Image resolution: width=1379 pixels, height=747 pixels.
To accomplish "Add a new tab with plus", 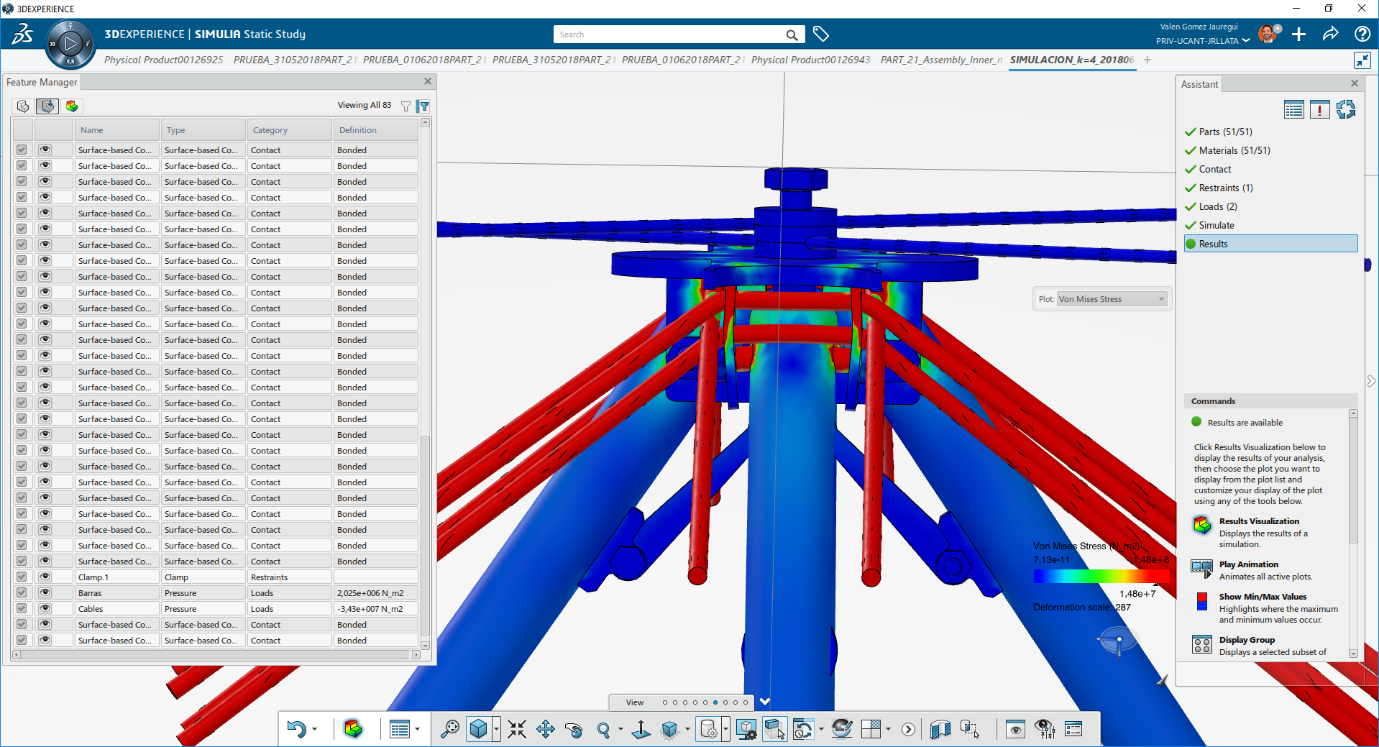I will 1147,60.
